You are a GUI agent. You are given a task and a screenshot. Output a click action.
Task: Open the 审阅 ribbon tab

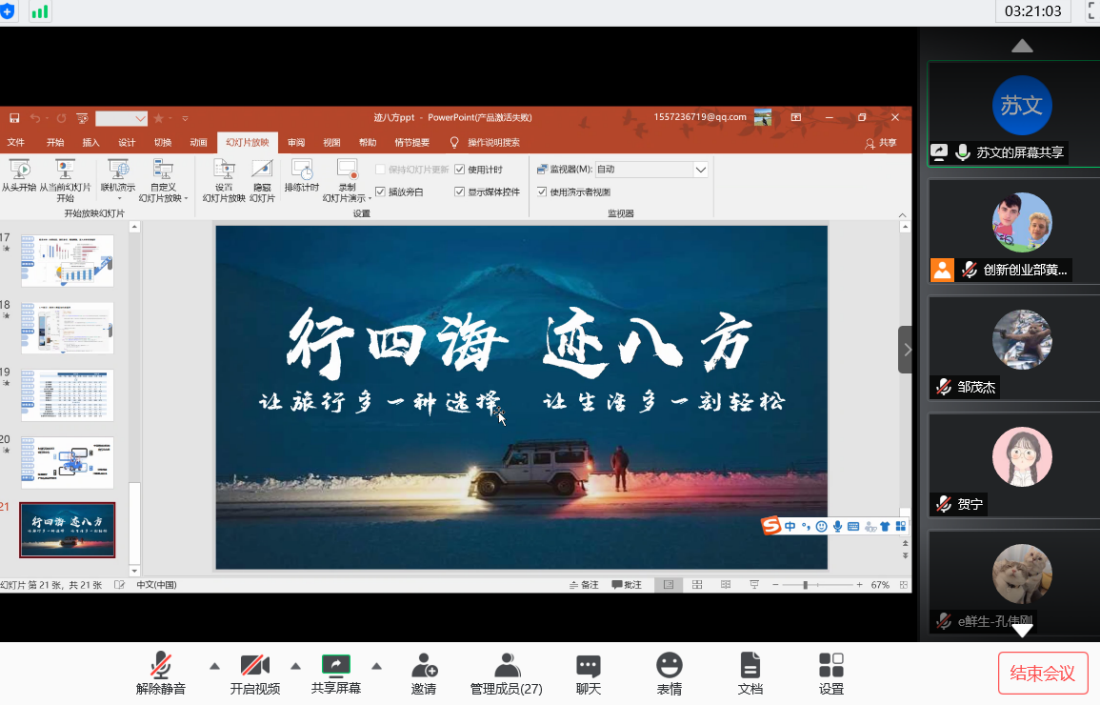(296, 143)
